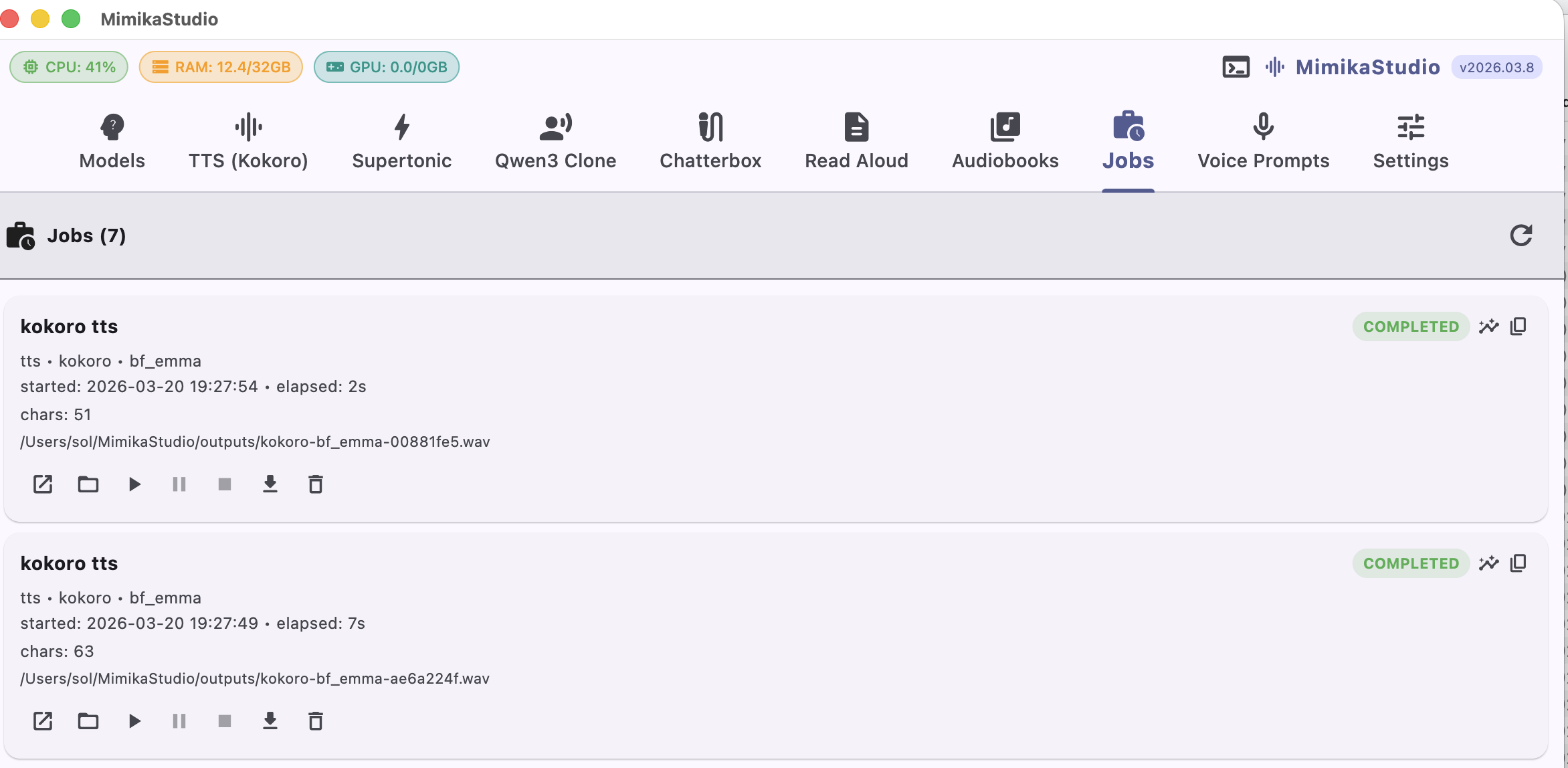The width and height of the screenshot is (1568, 768).
Task: Open bf_emma-00881fe5.wav in external app
Action: (43, 484)
